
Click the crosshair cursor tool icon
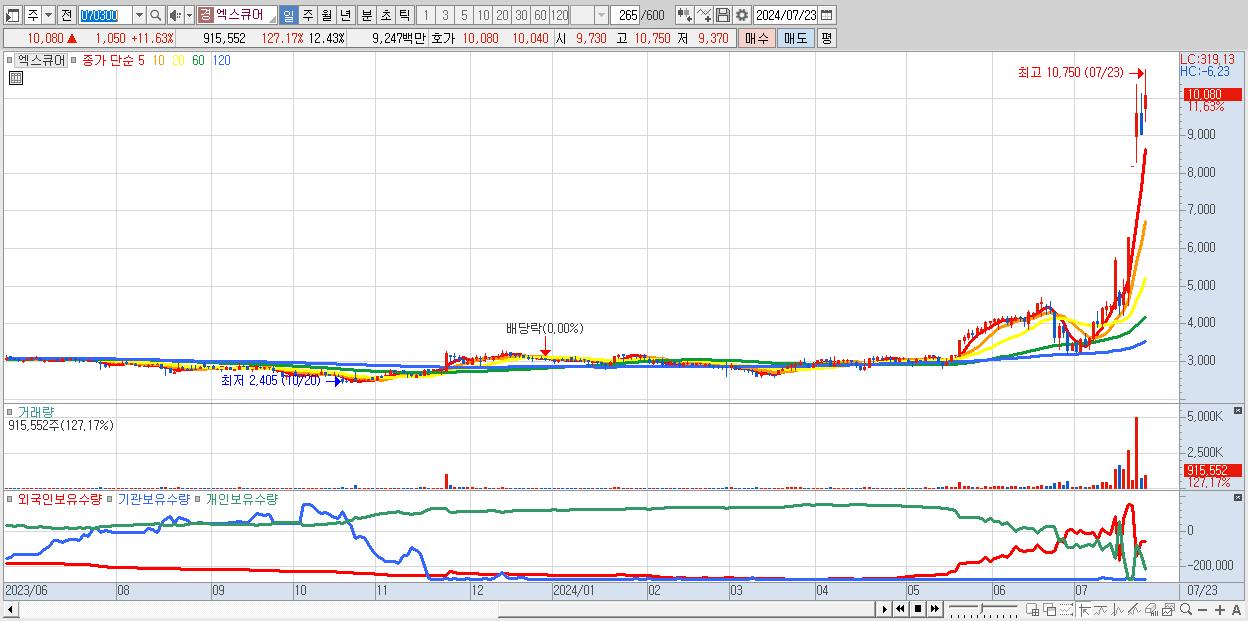click(x=1085, y=610)
